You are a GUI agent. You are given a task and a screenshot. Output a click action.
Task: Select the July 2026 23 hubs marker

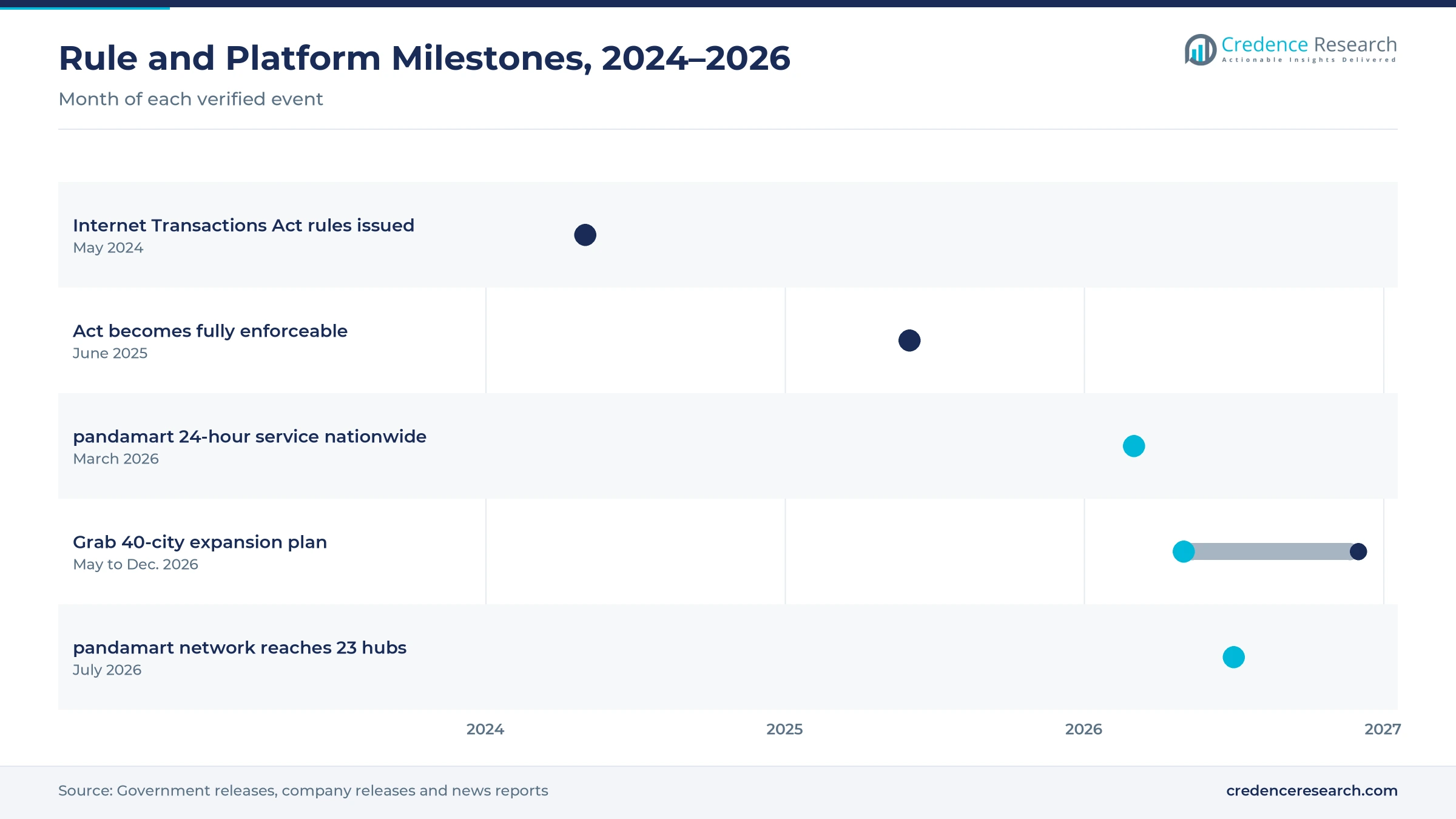click(1233, 657)
